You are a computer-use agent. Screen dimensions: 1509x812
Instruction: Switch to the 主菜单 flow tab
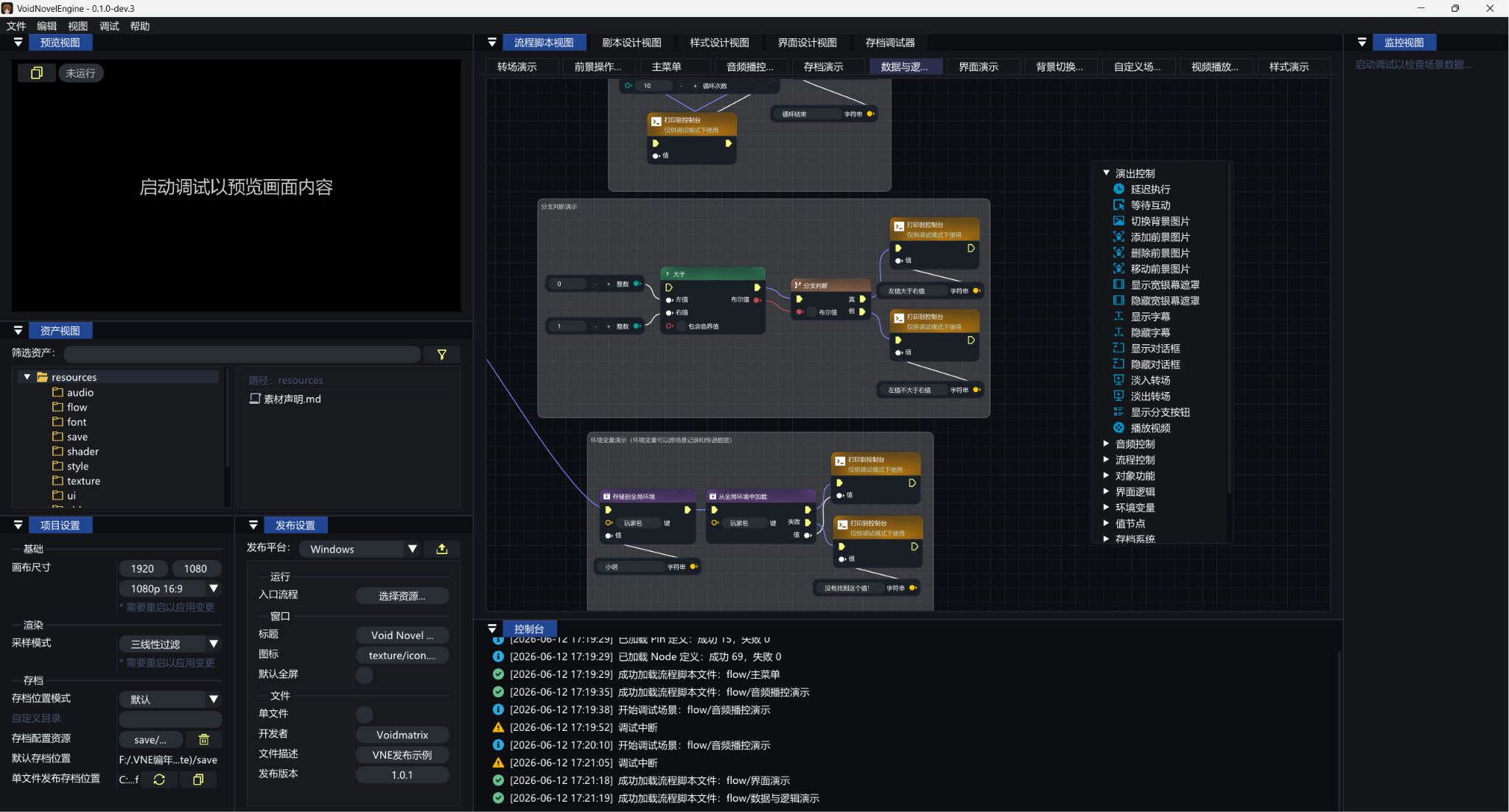(x=667, y=66)
